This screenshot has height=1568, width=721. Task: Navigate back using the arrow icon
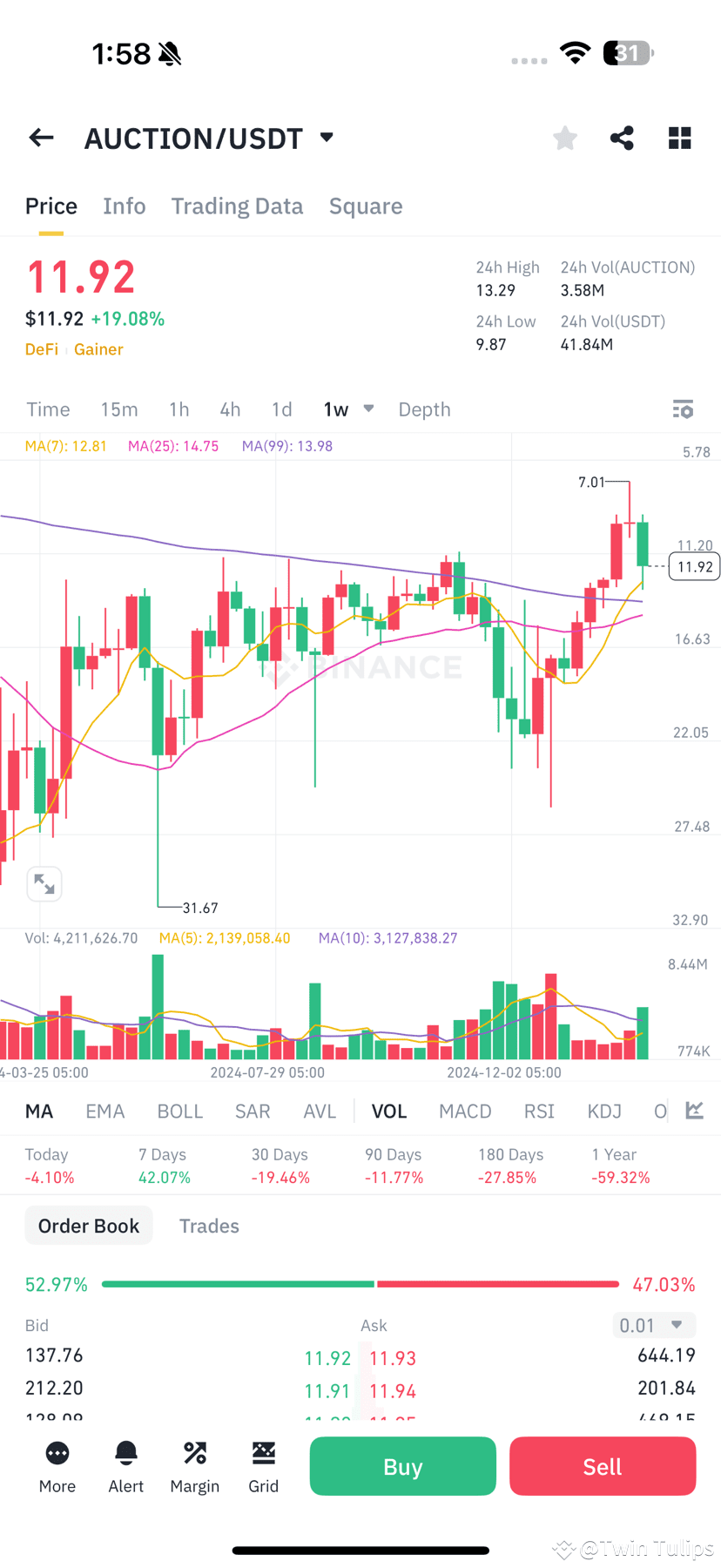pos(41,137)
